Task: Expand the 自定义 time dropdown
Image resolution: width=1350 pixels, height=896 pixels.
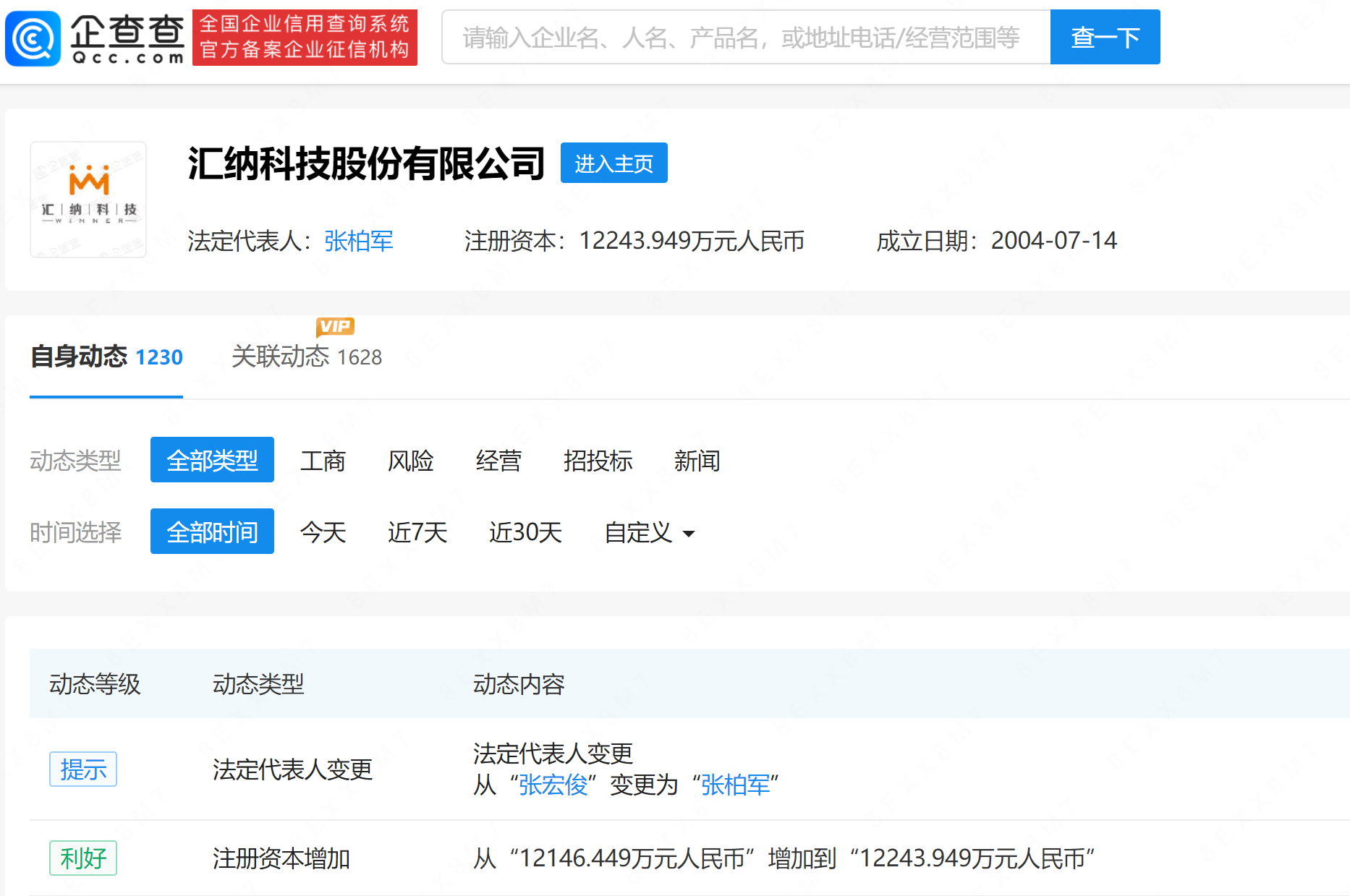Action: (649, 533)
